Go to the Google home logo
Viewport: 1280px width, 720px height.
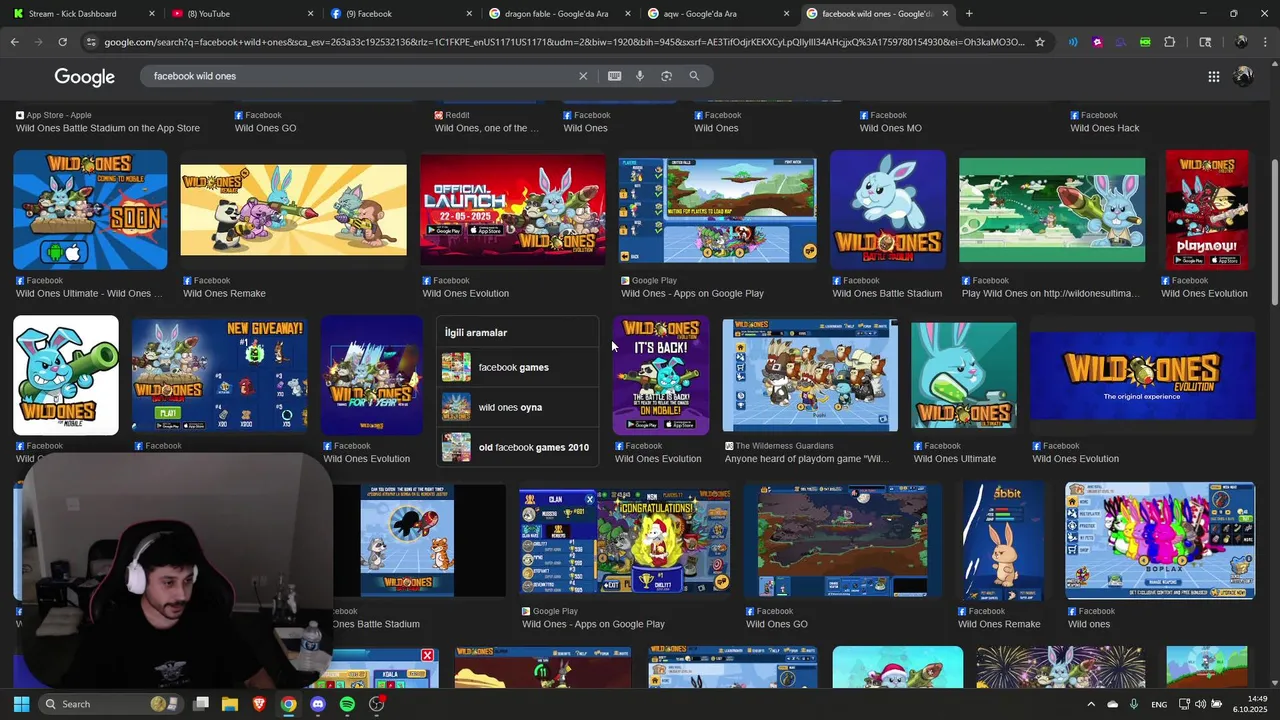coord(85,77)
